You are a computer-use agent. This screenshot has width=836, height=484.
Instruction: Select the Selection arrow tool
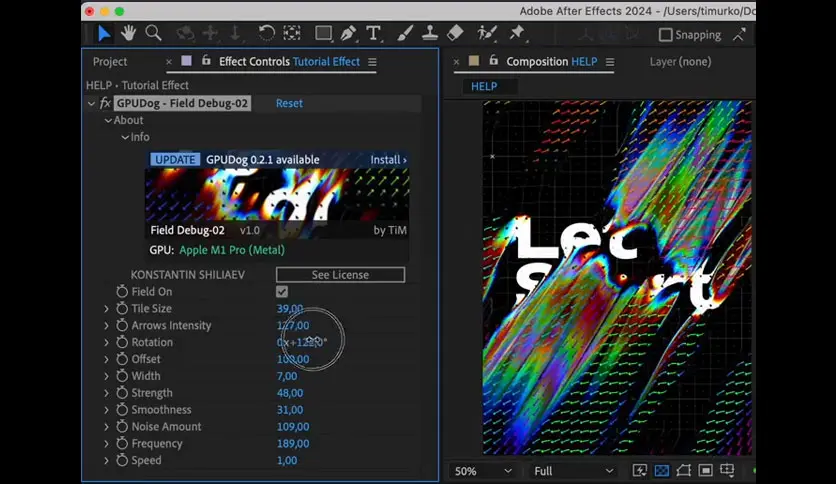coord(104,34)
